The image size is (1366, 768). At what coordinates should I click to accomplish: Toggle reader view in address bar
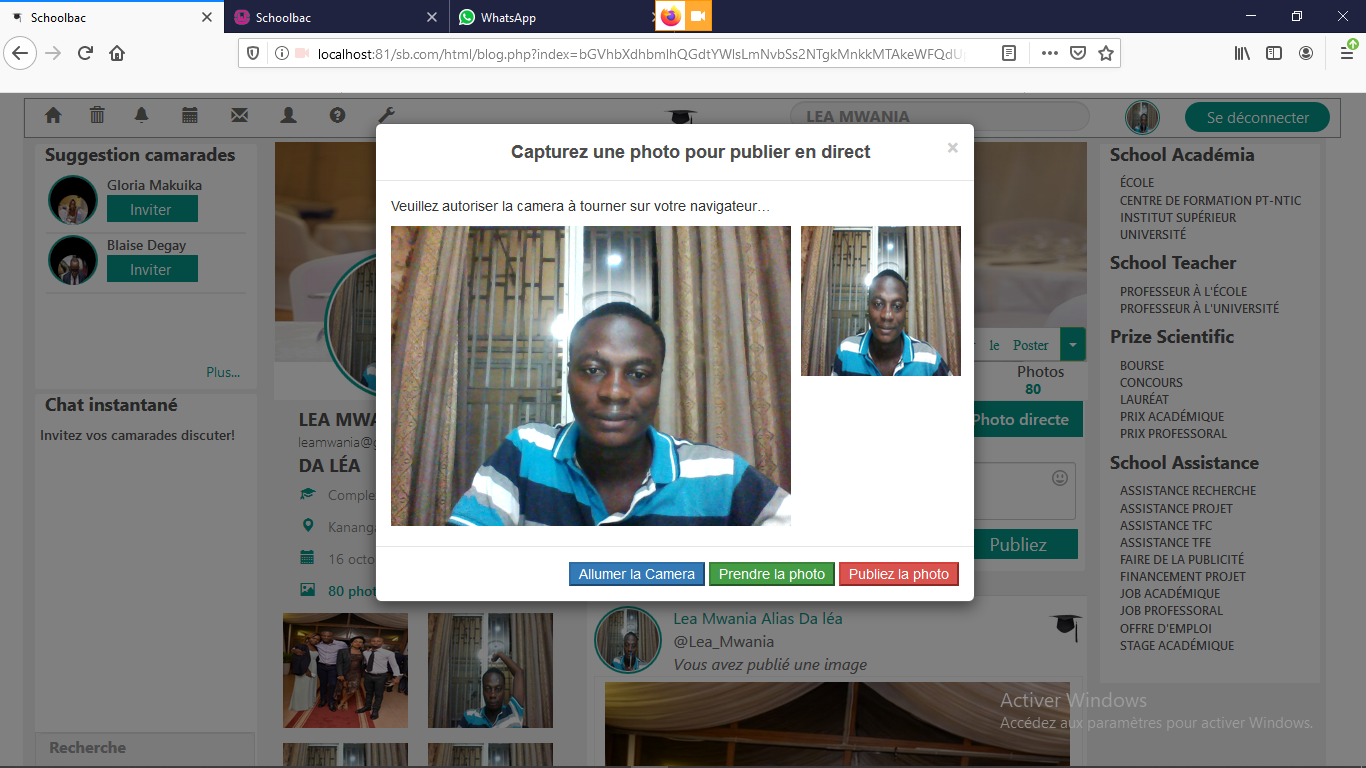[x=1009, y=53]
